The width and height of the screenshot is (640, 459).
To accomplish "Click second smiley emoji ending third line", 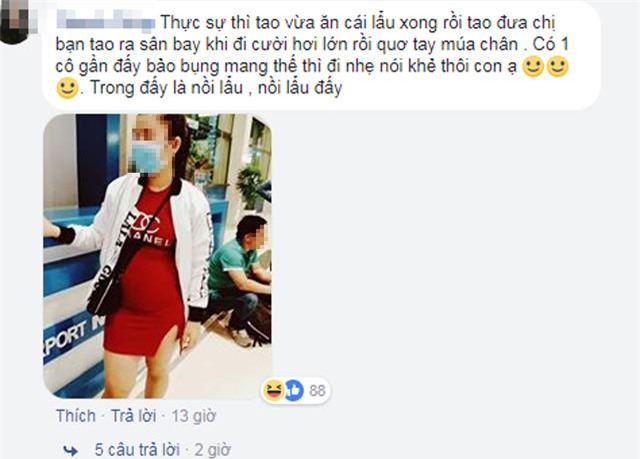I will point(558,67).
